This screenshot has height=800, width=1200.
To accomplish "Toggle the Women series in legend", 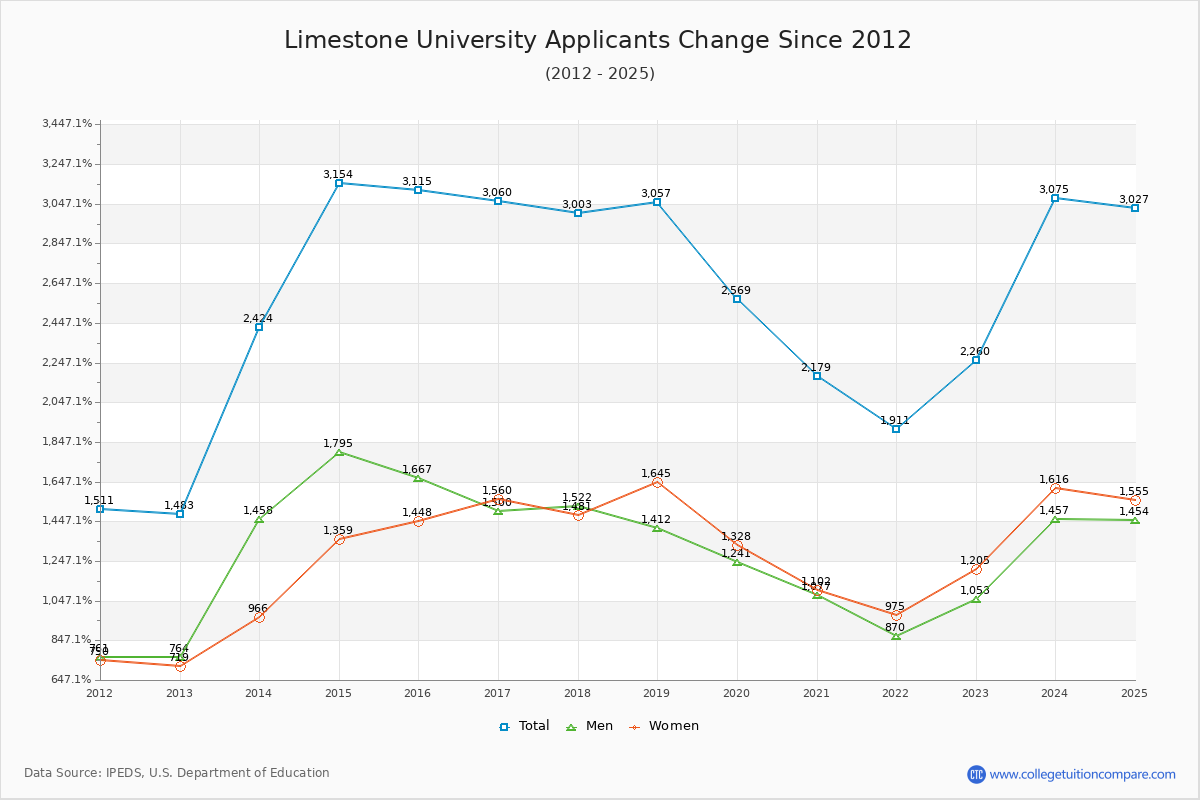I will click(x=664, y=726).
